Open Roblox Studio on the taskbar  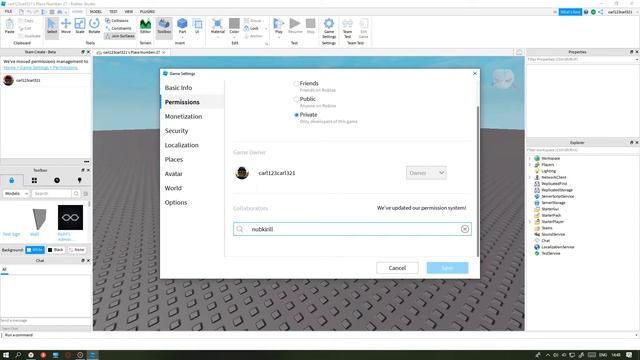pyautogui.click(x=93, y=355)
